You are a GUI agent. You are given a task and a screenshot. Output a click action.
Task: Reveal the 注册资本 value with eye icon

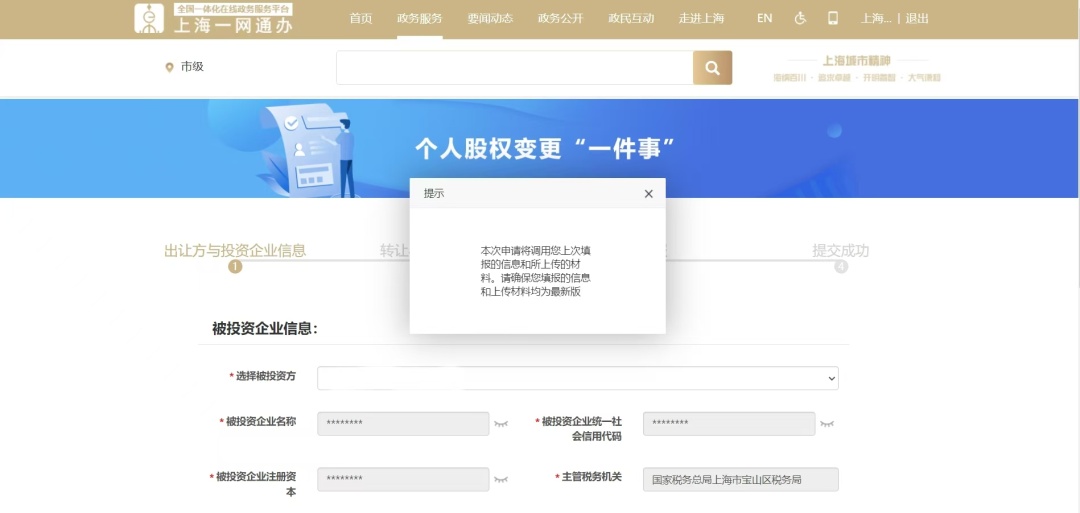(x=501, y=479)
